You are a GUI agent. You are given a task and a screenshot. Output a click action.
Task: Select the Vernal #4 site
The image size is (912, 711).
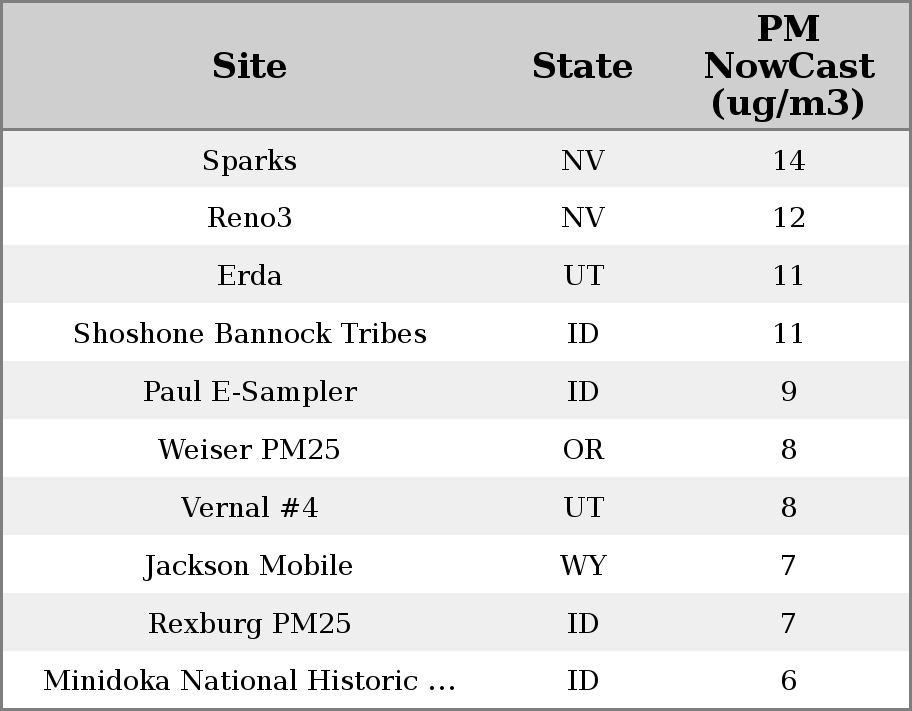tap(249, 508)
